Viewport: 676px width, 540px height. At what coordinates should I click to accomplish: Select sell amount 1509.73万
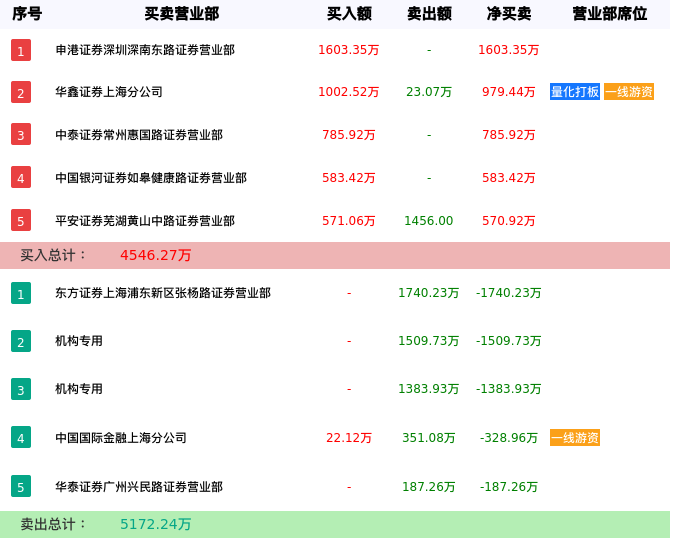(x=429, y=341)
